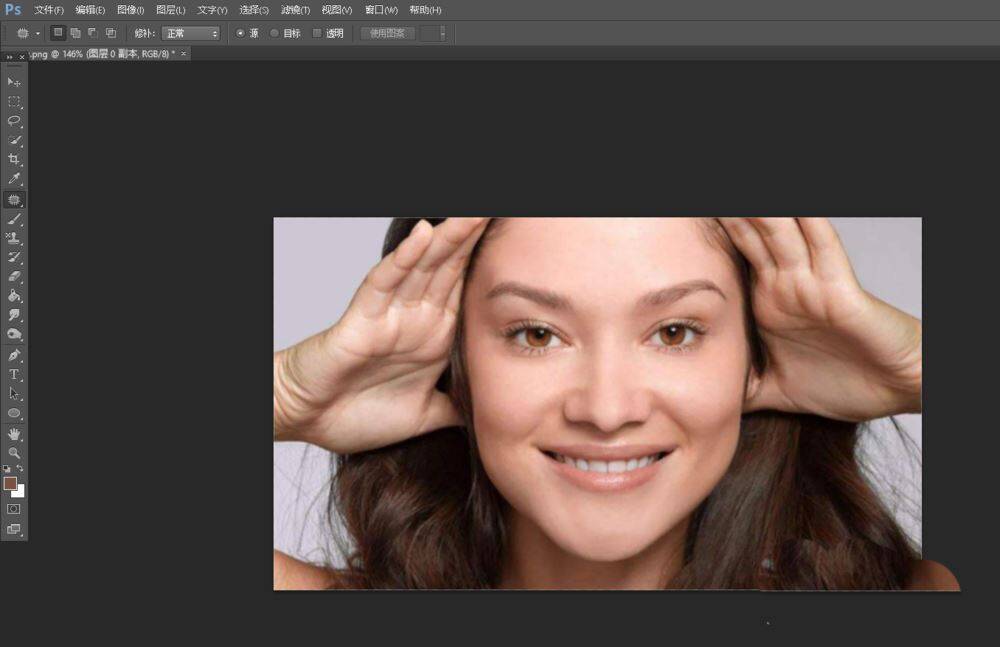
Task: Open the 滤镜 (Filter) menu
Action: 295,10
